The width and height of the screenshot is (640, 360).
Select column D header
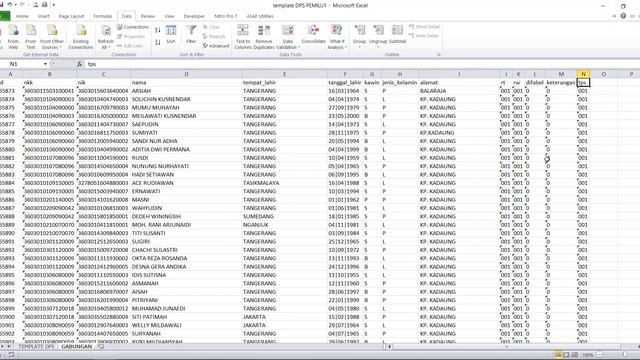click(x=186, y=74)
